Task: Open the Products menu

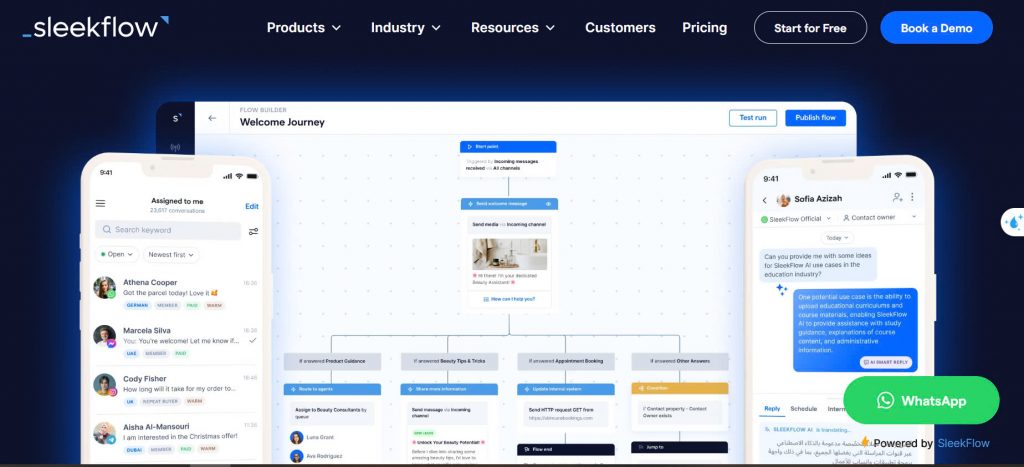Action: coord(304,27)
